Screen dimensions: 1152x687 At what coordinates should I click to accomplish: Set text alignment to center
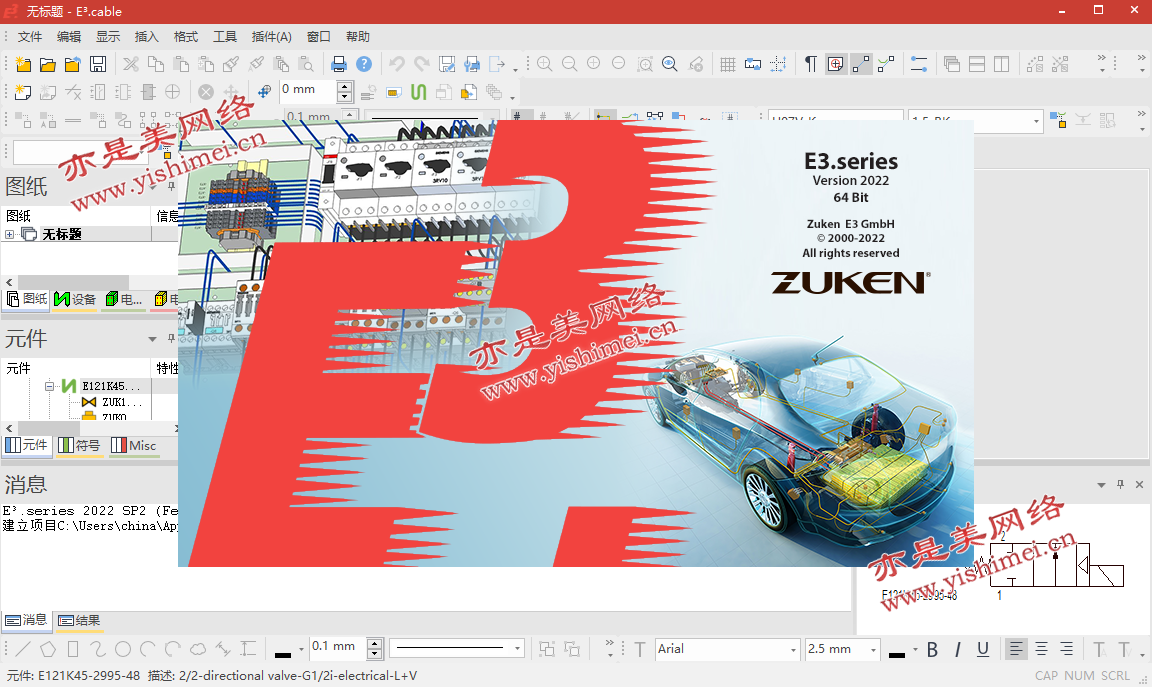coord(1041,650)
